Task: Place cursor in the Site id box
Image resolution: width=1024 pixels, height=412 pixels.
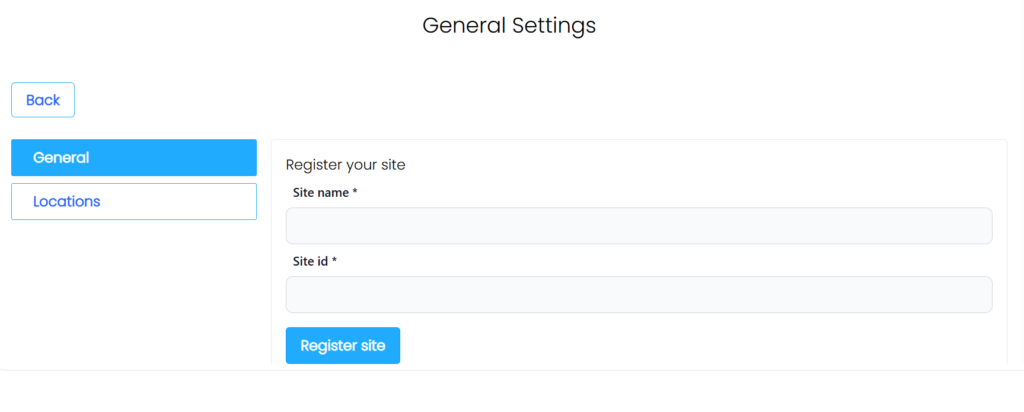Action: click(639, 295)
